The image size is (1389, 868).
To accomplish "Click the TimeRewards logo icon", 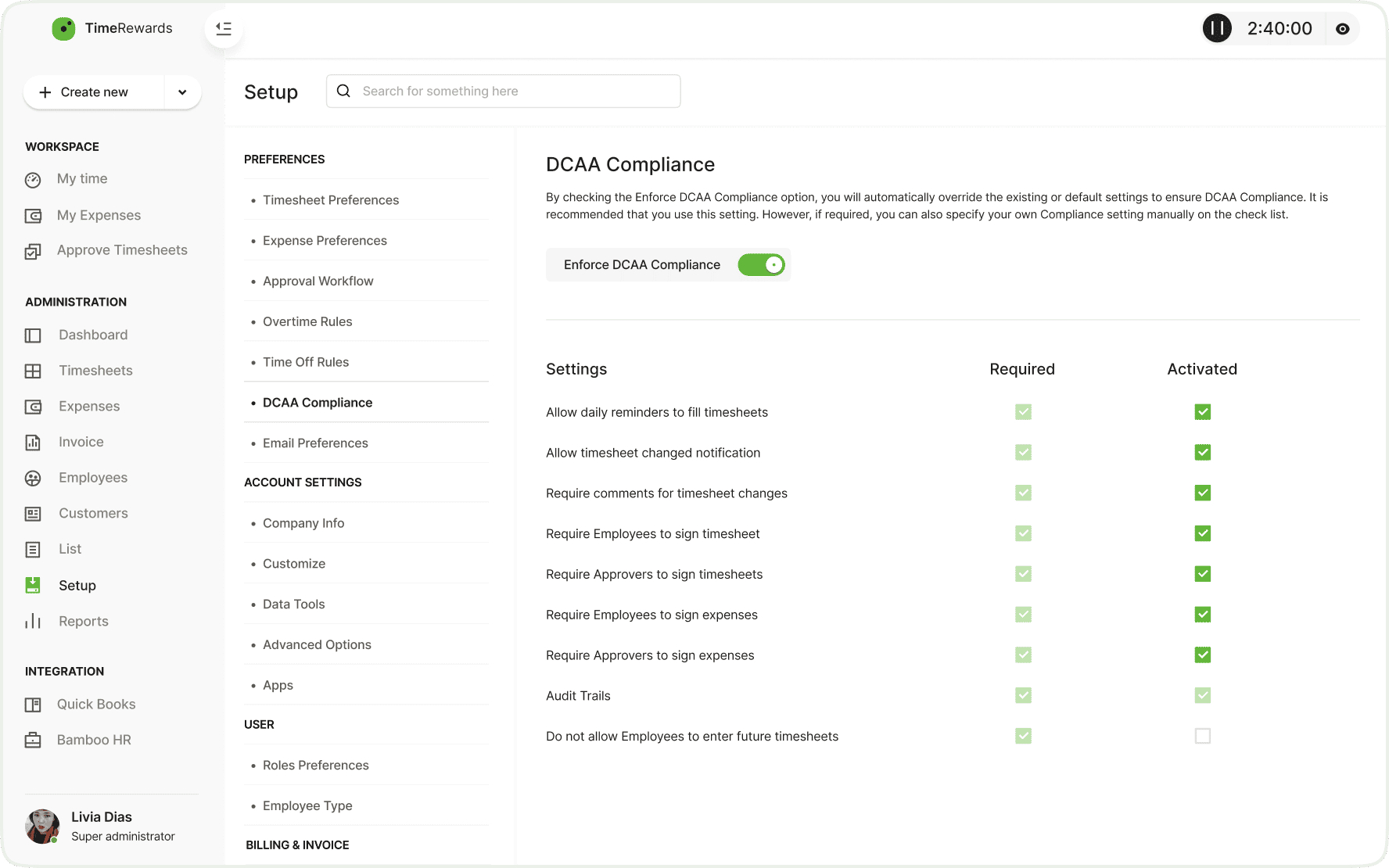I will 63,29.
